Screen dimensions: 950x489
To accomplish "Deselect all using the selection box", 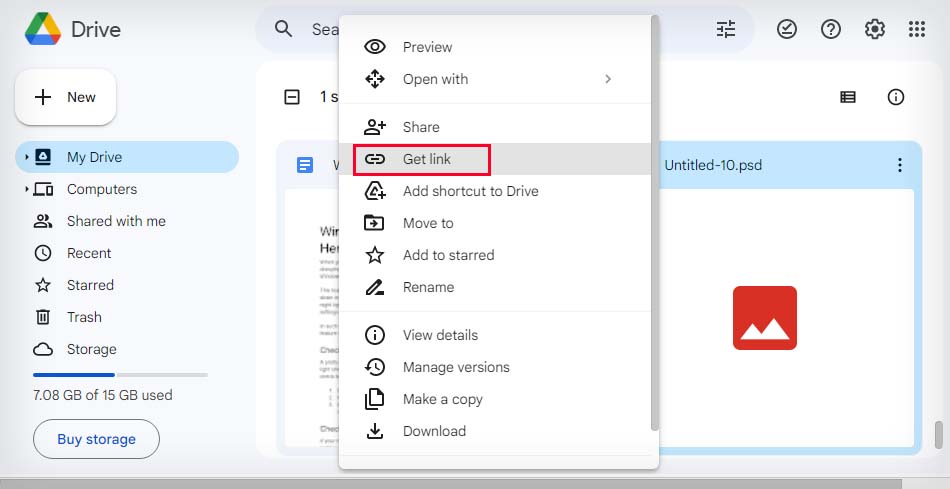I will 292,97.
